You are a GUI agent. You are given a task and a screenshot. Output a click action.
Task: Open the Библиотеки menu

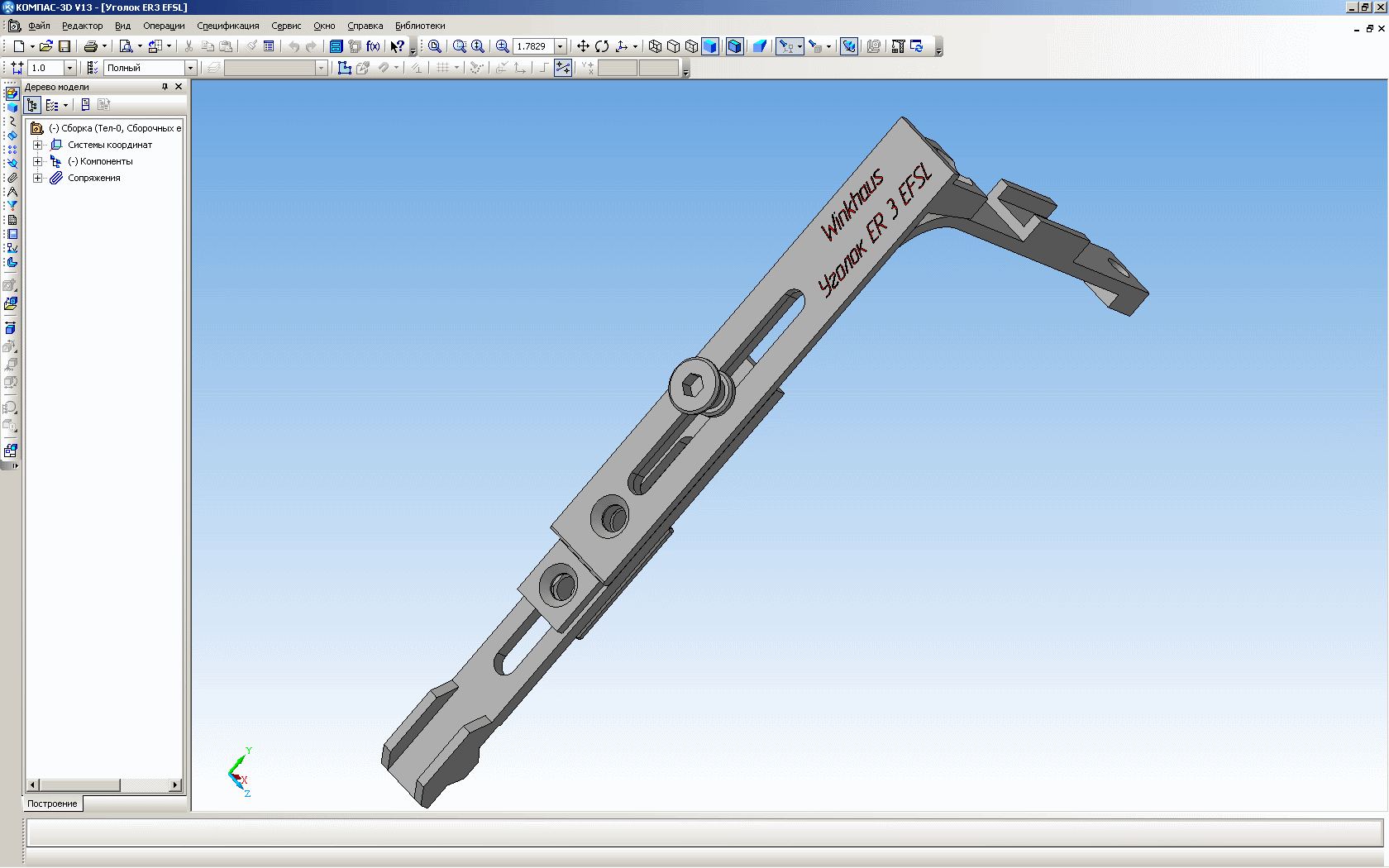pos(420,26)
